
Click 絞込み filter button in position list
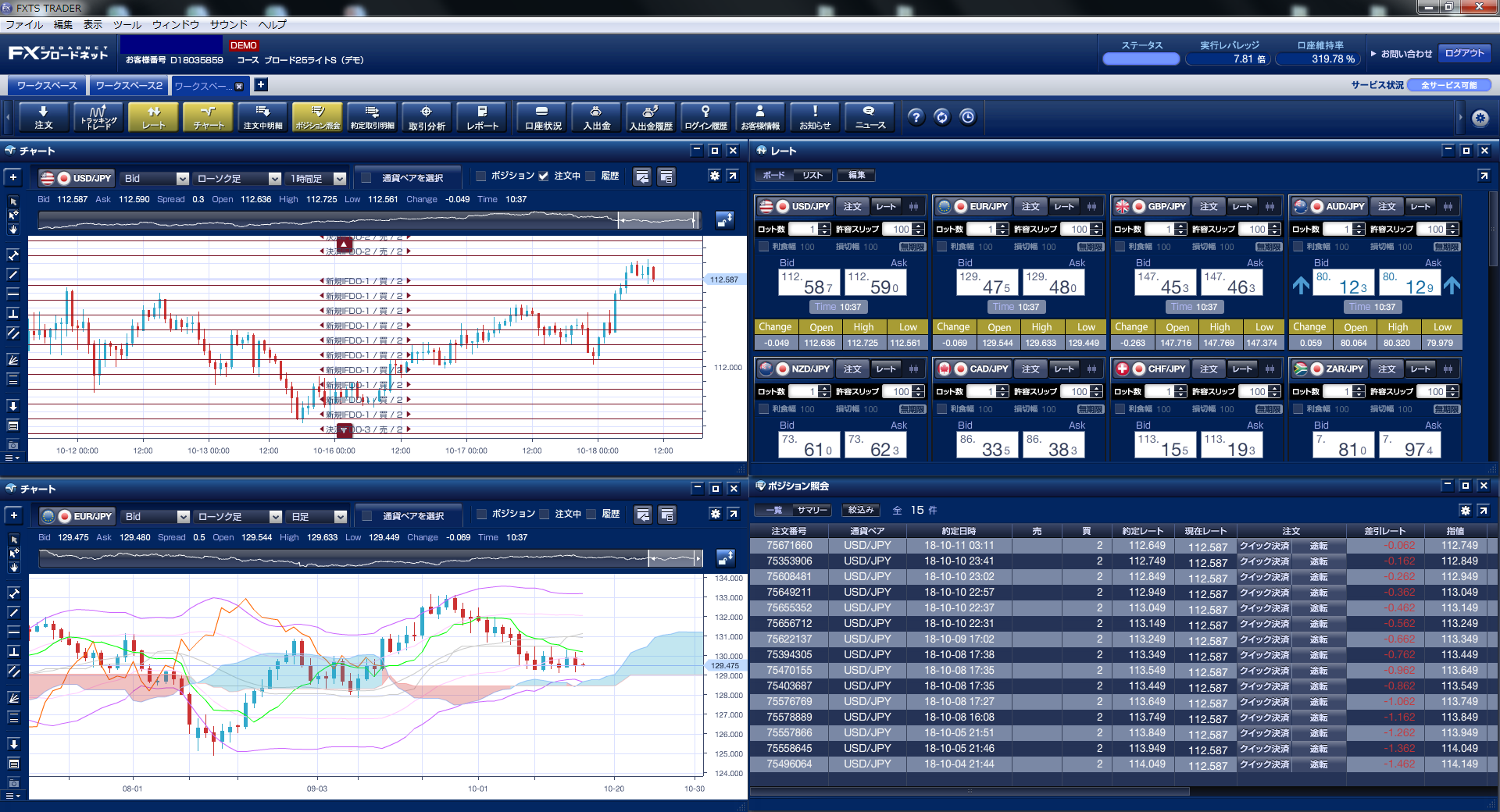pyautogui.click(x=861, y=510)
